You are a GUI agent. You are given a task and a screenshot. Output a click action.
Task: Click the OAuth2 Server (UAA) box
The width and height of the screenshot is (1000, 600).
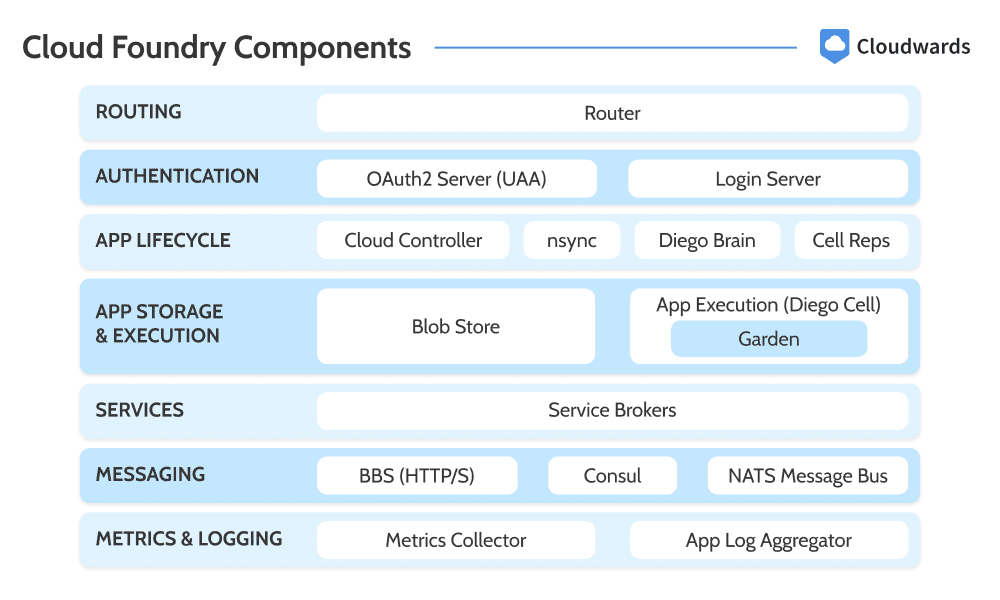click(457, 179)
